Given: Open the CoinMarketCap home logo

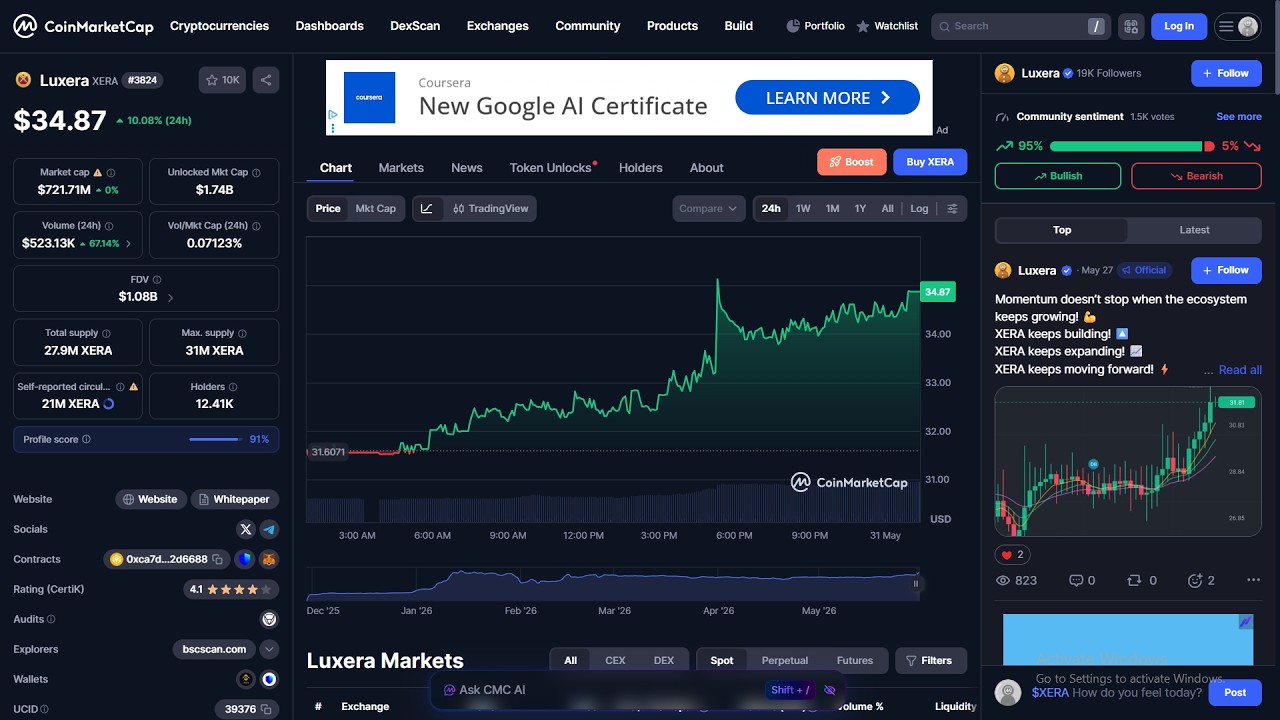Looking at the screenshot, I should pos(83,26).
